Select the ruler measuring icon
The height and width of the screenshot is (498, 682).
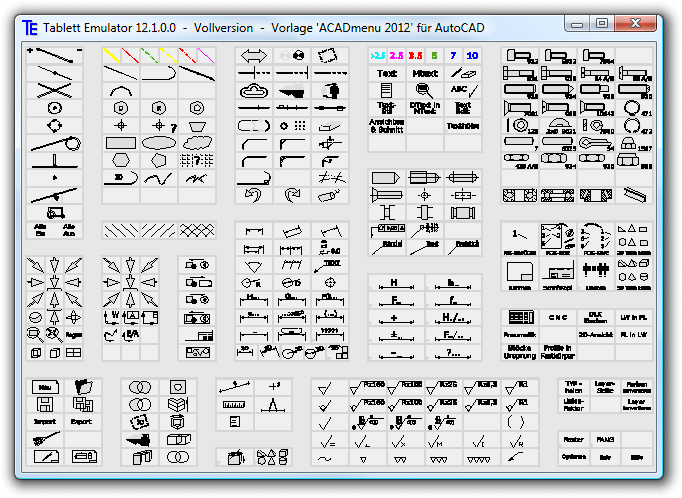pyautogui.click(x=235, y=404)
